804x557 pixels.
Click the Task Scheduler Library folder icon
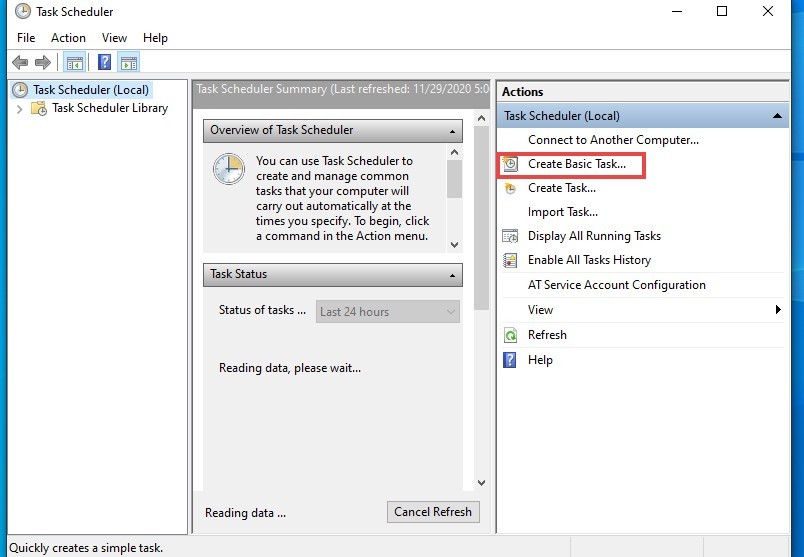pyautogui.click(x=39, y=108)
